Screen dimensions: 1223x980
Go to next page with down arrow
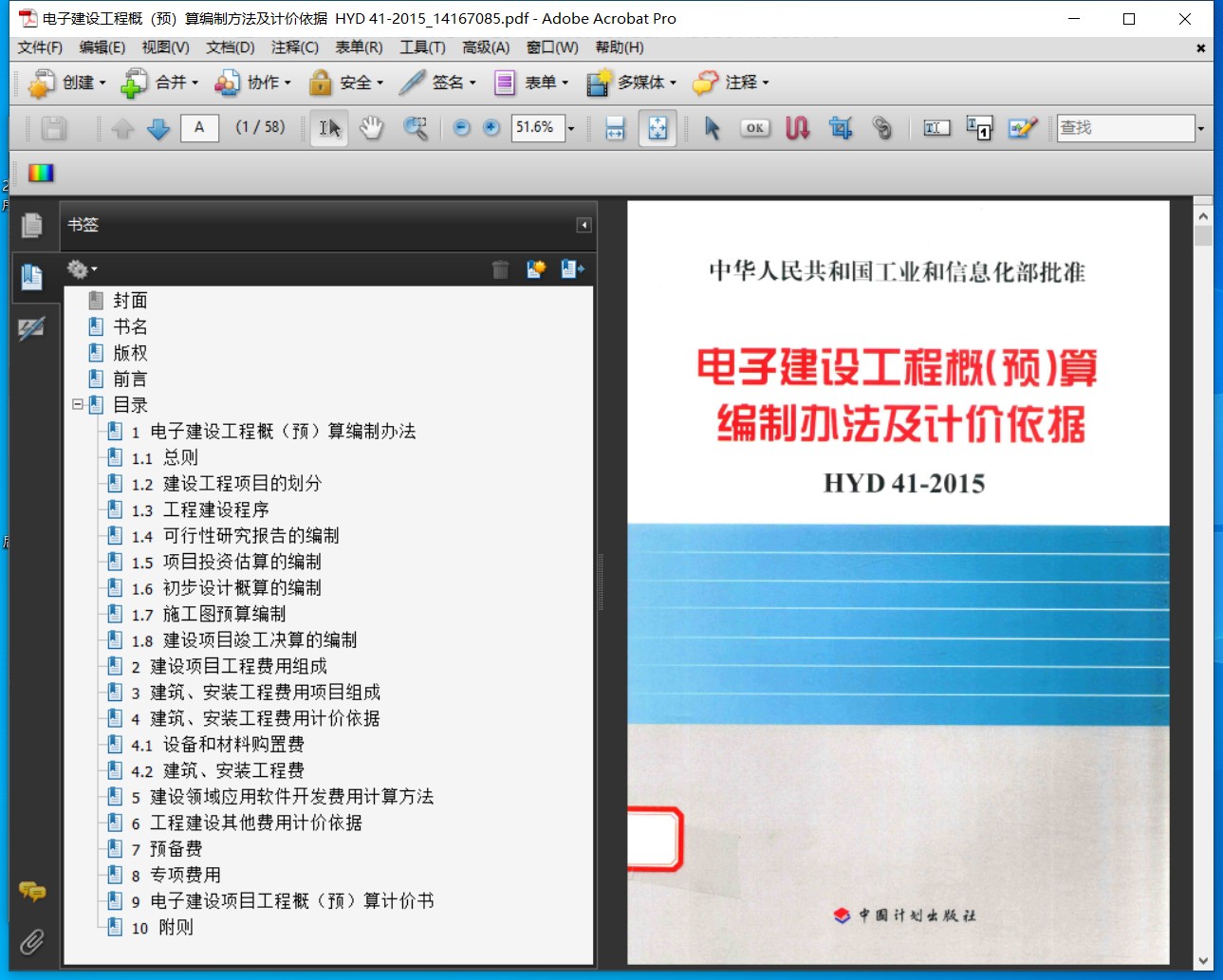click(x=158, y=128)
